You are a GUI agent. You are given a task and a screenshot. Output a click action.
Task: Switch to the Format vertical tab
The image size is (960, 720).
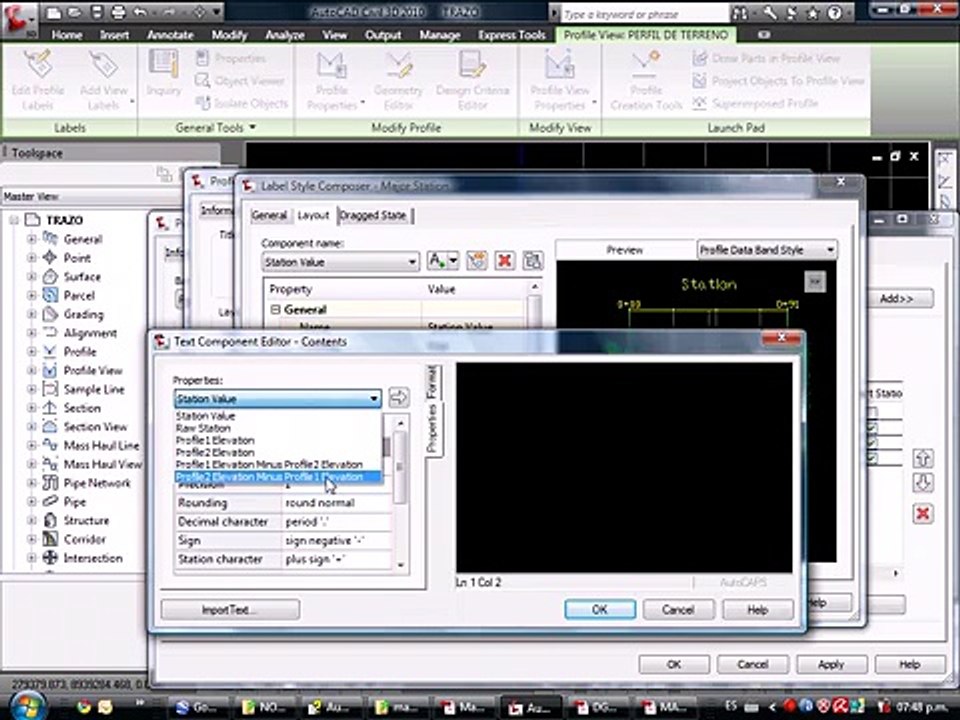click(x=432, y=382)
